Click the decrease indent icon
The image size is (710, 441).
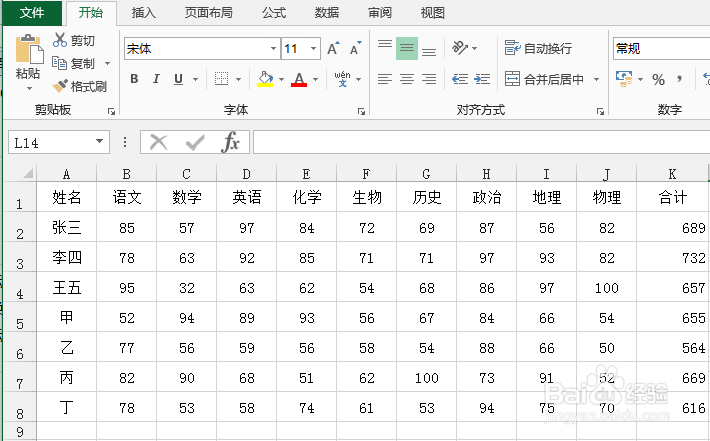pyautogui.click(x=460, y=79)
